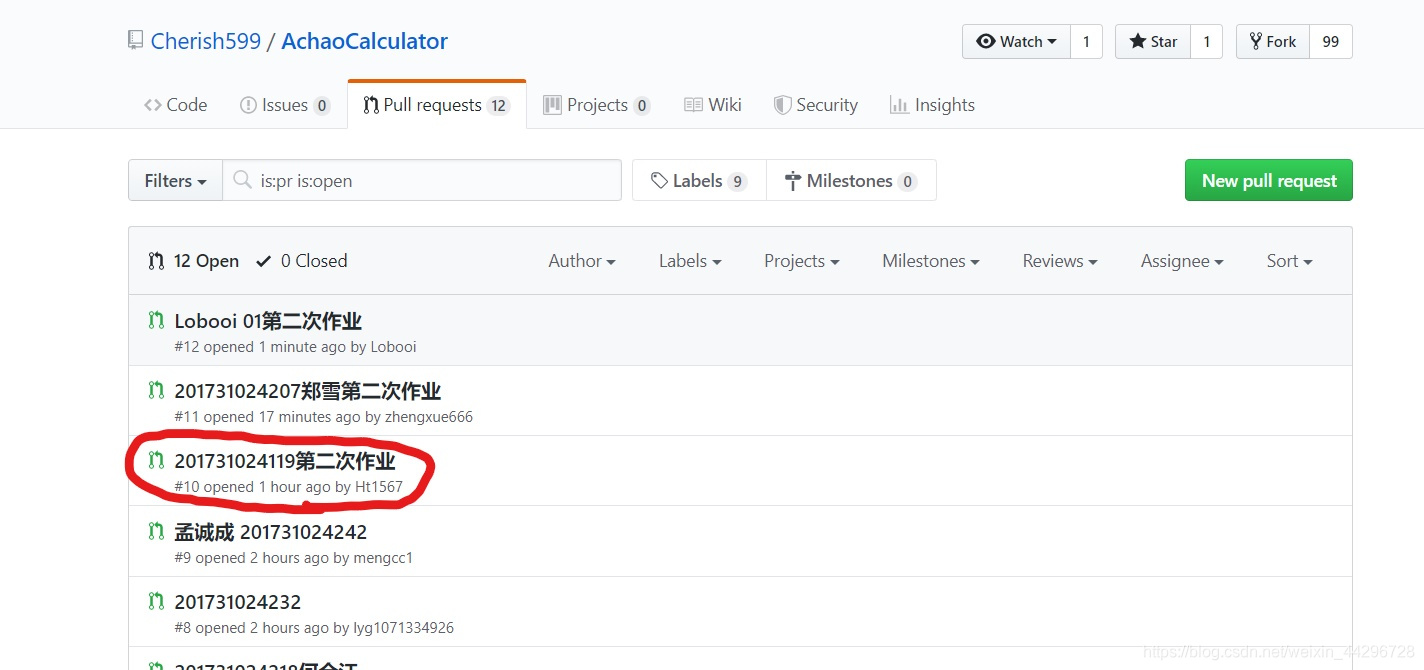The image size is (1424, 670).
Task: Click the open PR icon beside 201731024232
Action: pyautogui.click(x=155, y=602)
